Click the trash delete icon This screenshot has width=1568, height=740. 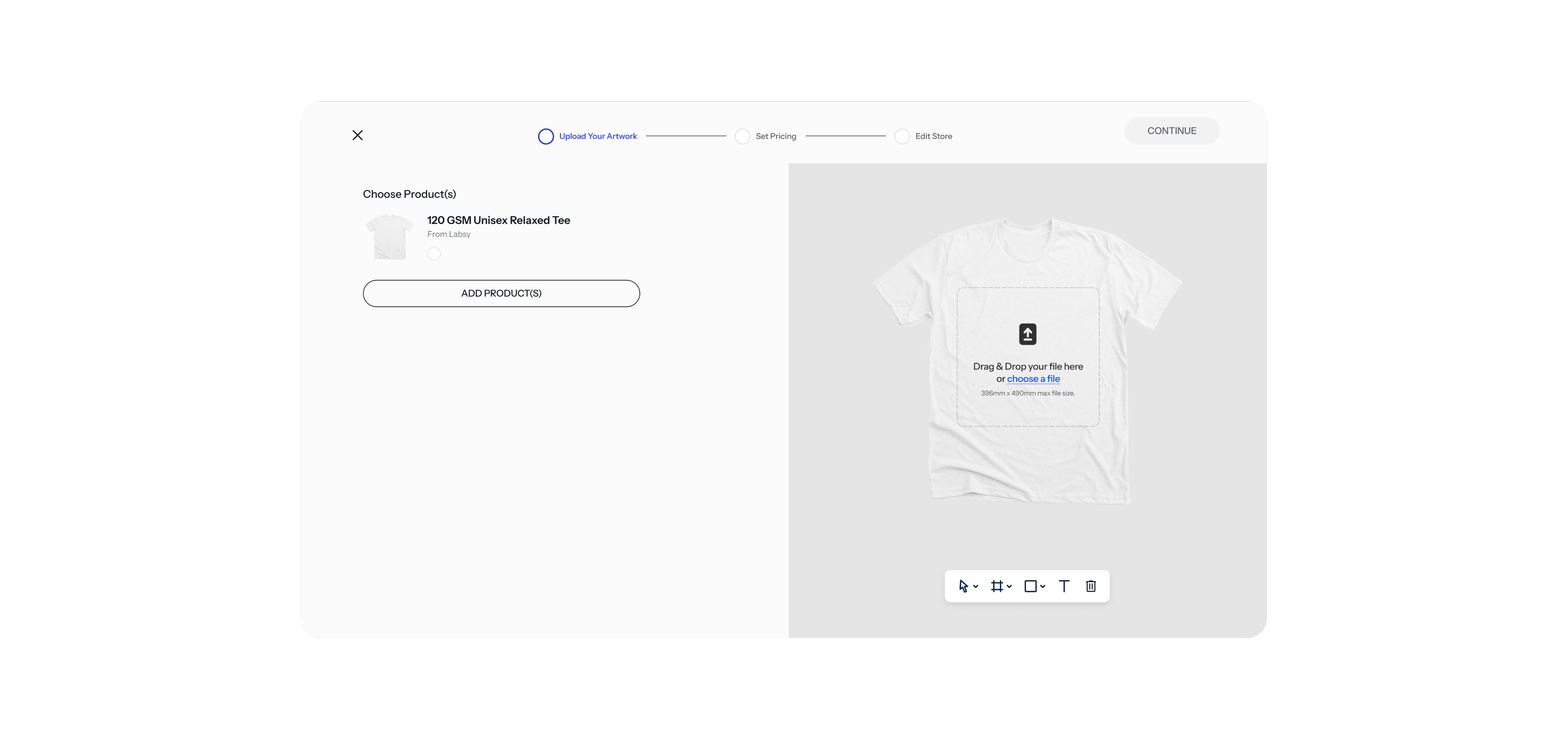(x=1091, y=586)
